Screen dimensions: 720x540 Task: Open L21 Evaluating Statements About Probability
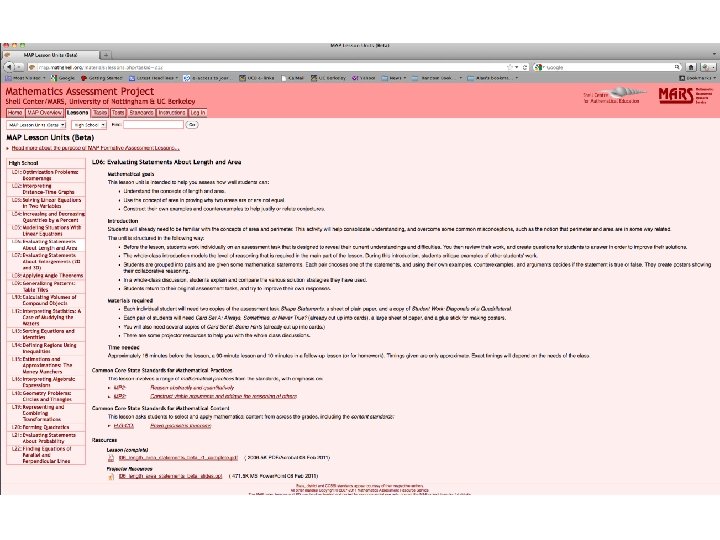click(44, 439)
